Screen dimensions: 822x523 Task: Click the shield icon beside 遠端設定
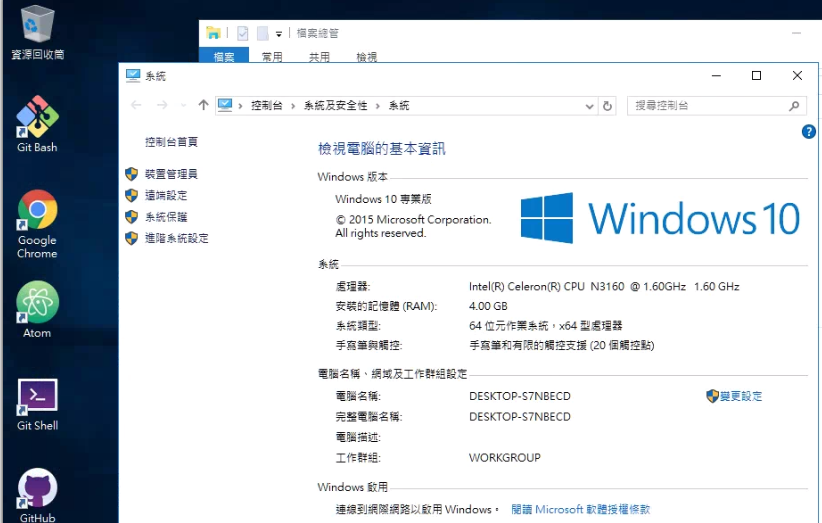pos(132,195)
